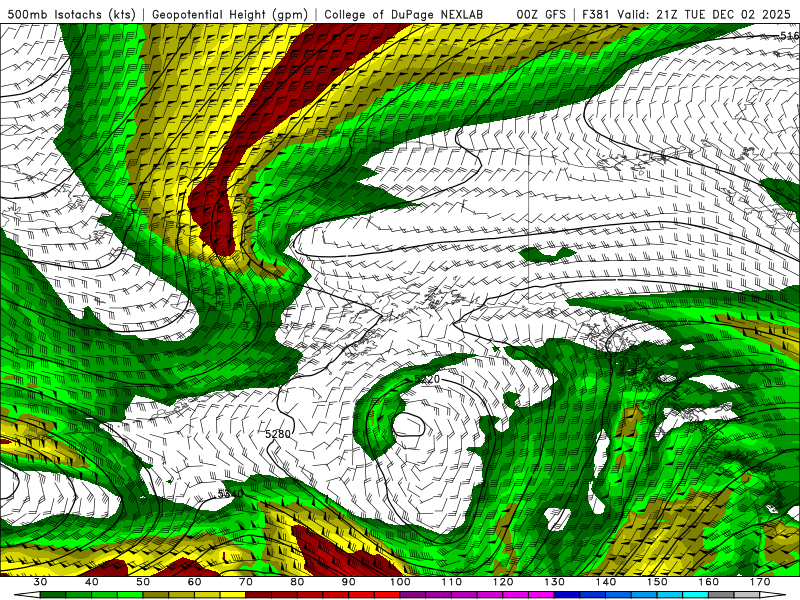800x600 pixels.
Task: Click the colorbar scale number '130'
Action: 555,582
